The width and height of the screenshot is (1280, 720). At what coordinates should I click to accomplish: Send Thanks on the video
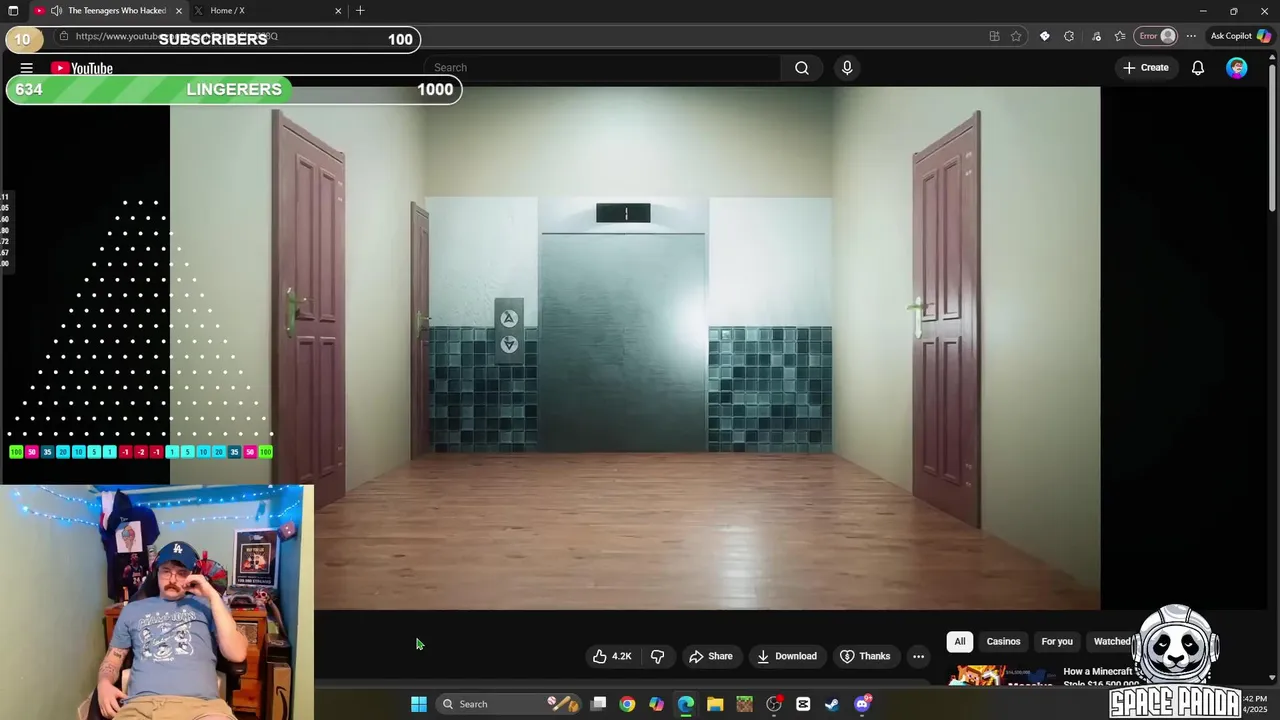pos(865,656)
